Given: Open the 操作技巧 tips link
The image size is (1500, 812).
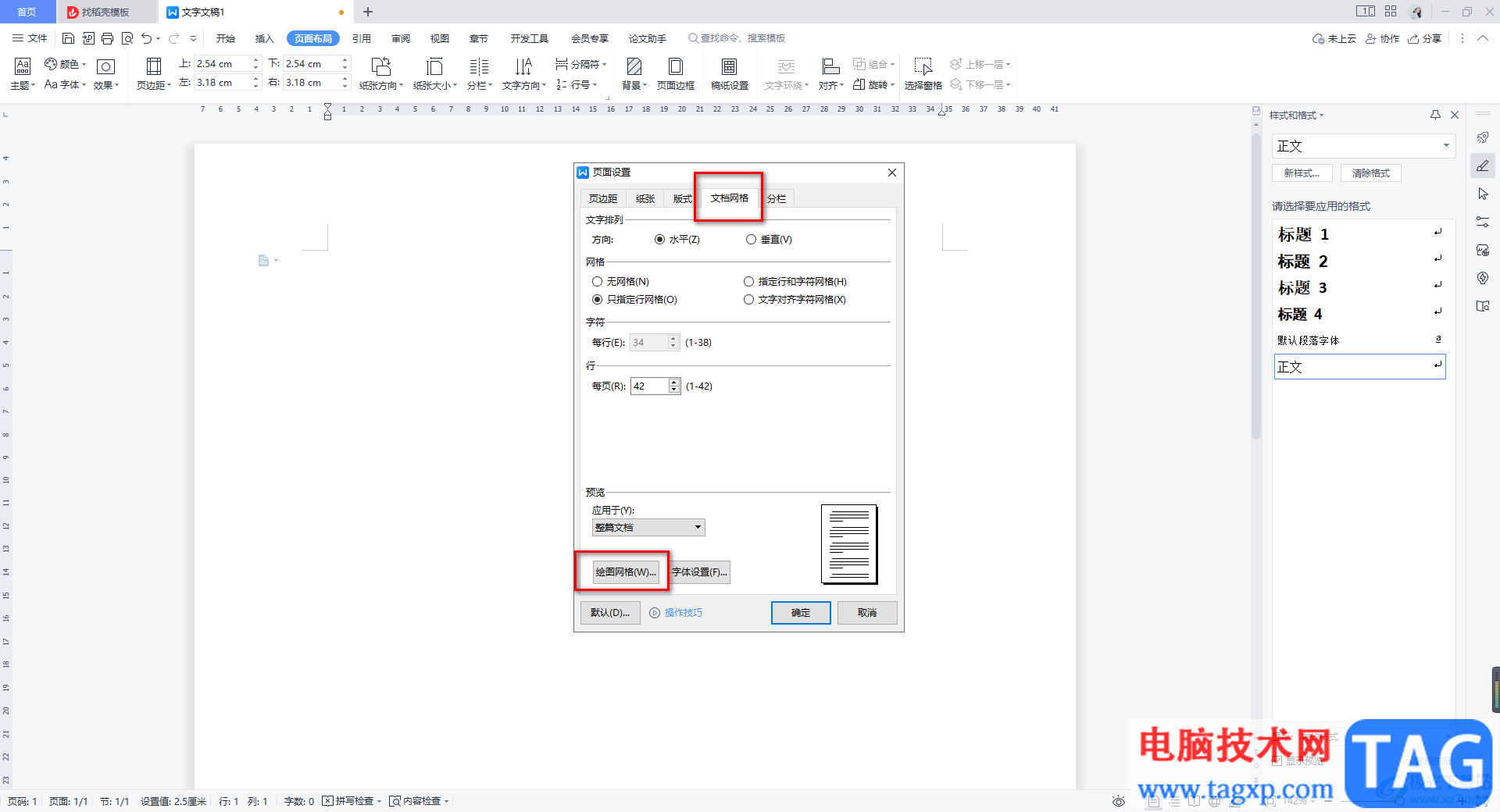Looking at the screenshot, I should [676, 613].
